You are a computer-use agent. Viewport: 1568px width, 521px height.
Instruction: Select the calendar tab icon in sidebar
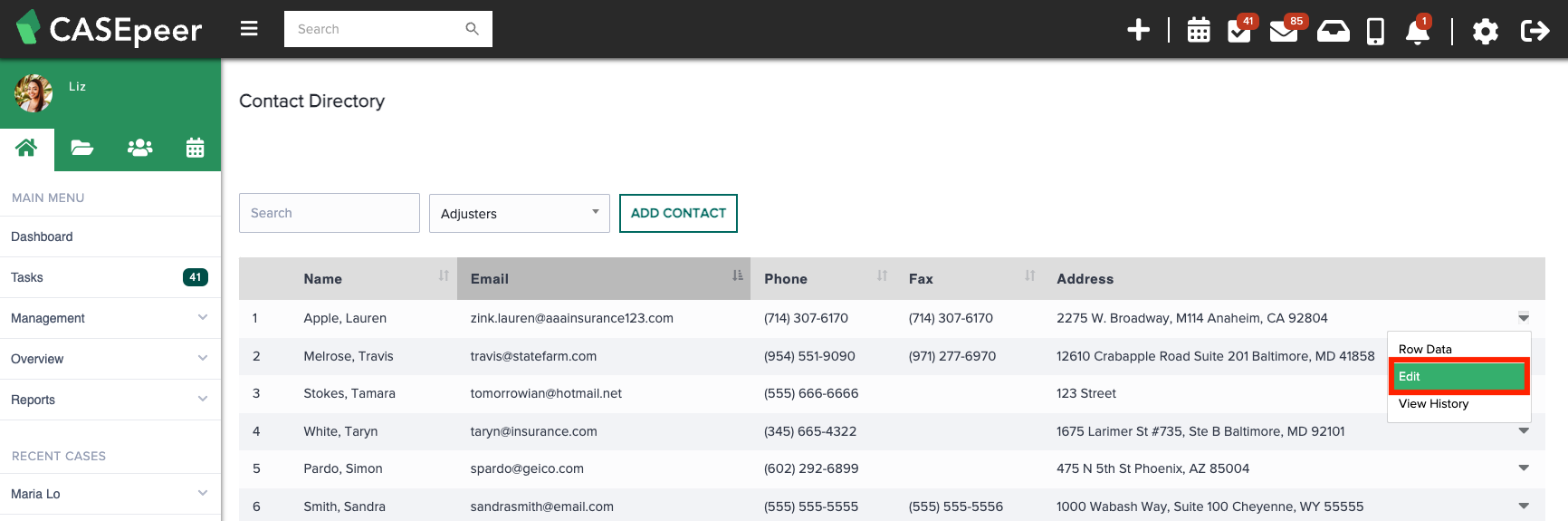195,148
